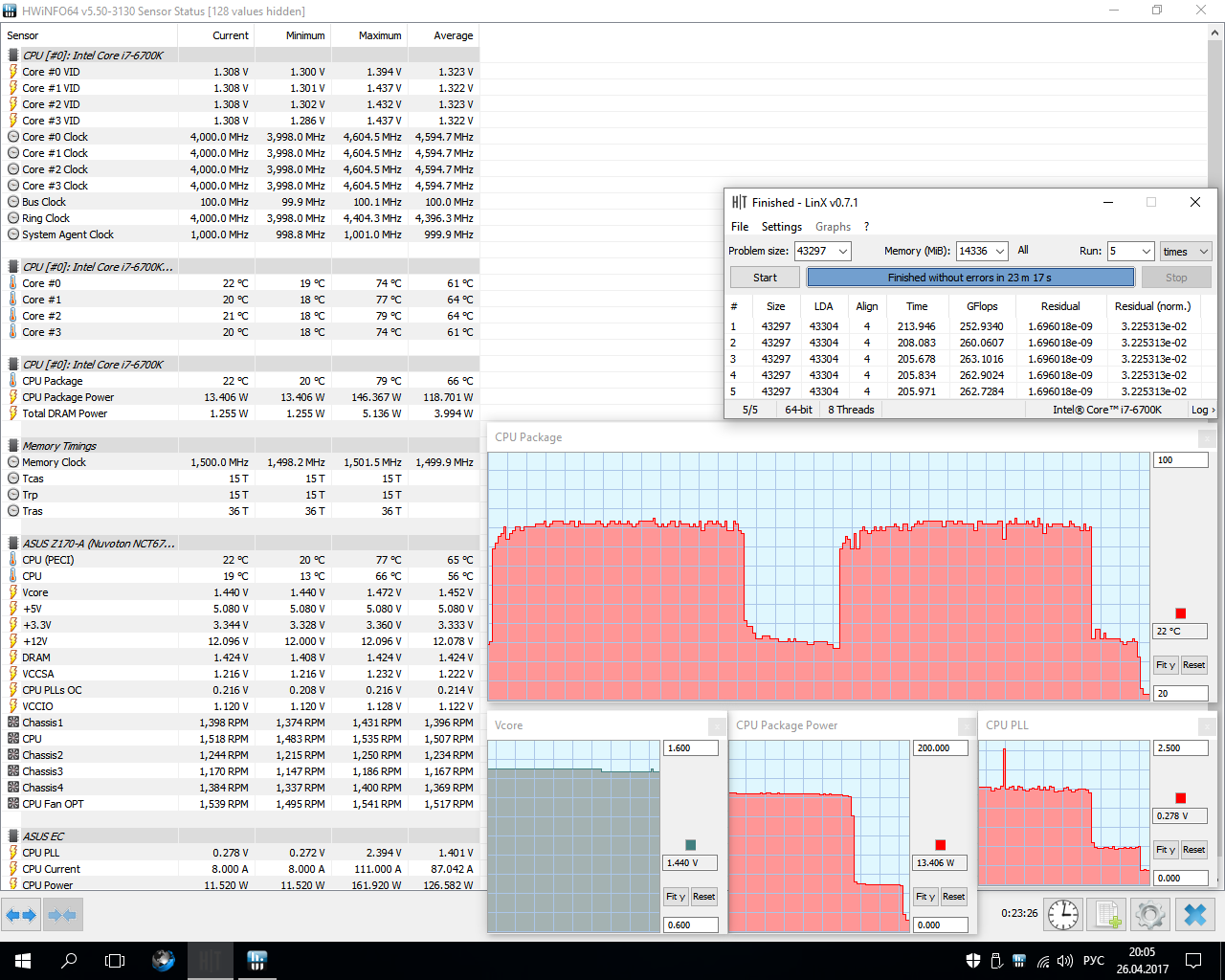Click the red color swatch in CPU Package graph
The height and width of the screenshot is (980, 1225).
click(x=1181, y=613)
